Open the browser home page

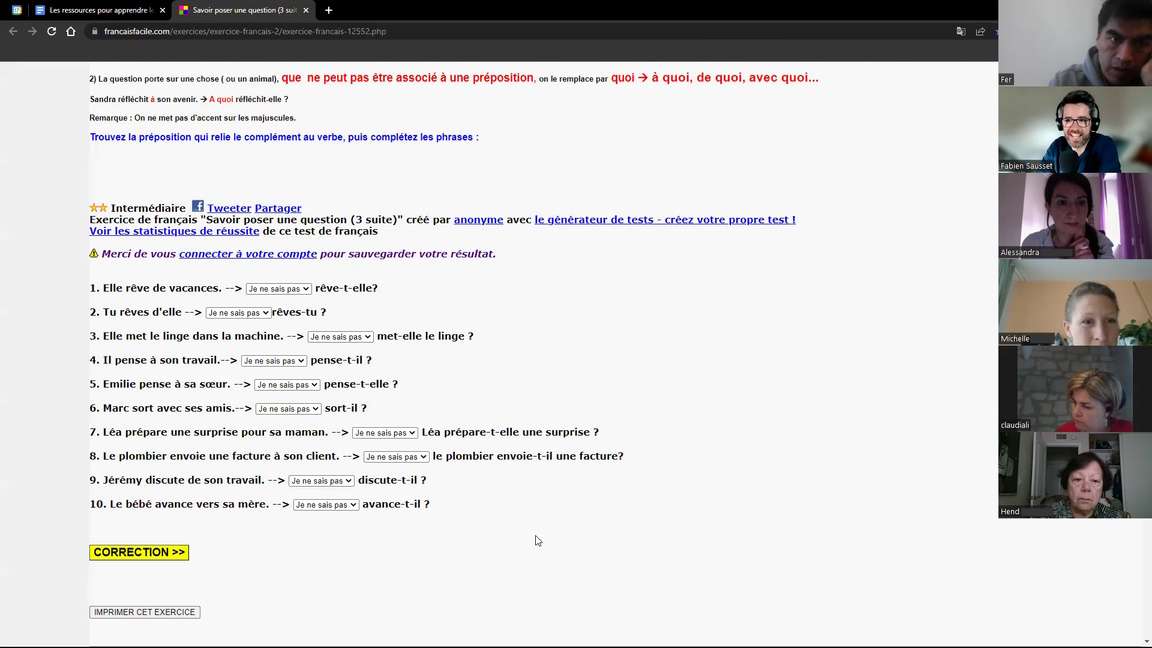pyautogui.click(x=71, y=32)
